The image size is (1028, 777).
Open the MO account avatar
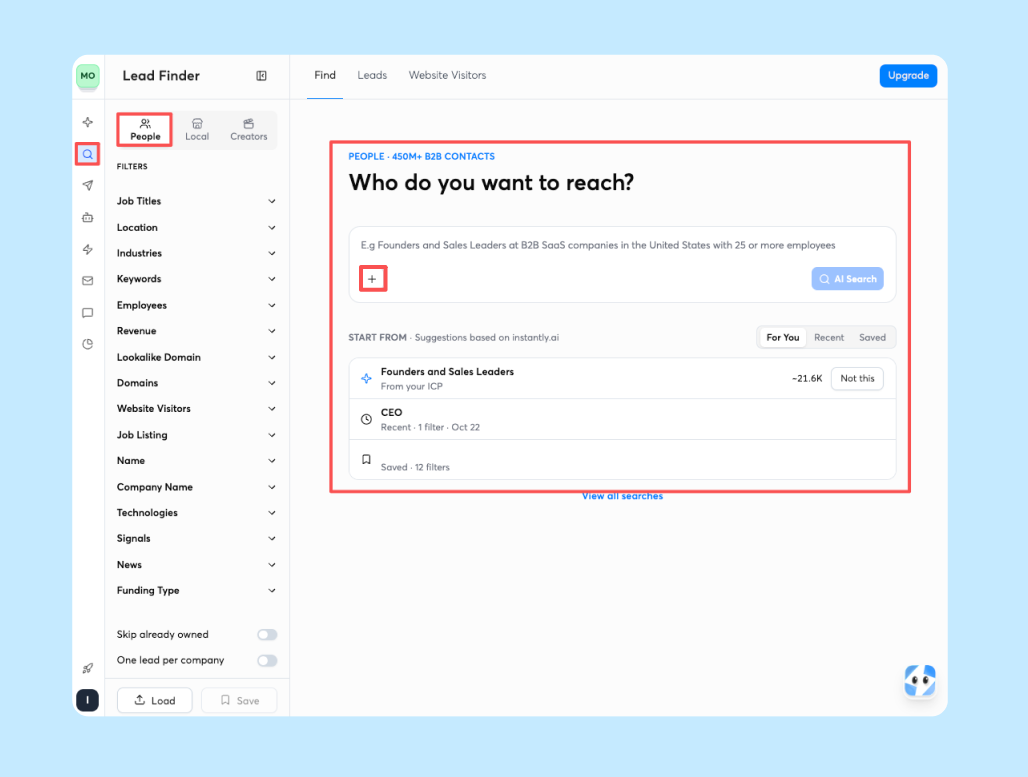tap(88, 76)
